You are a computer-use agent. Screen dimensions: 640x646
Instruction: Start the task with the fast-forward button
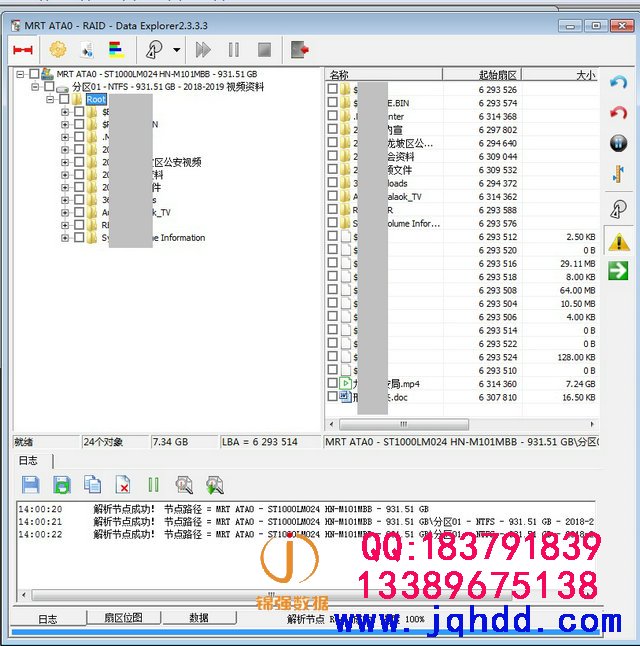tap(203, 50)
